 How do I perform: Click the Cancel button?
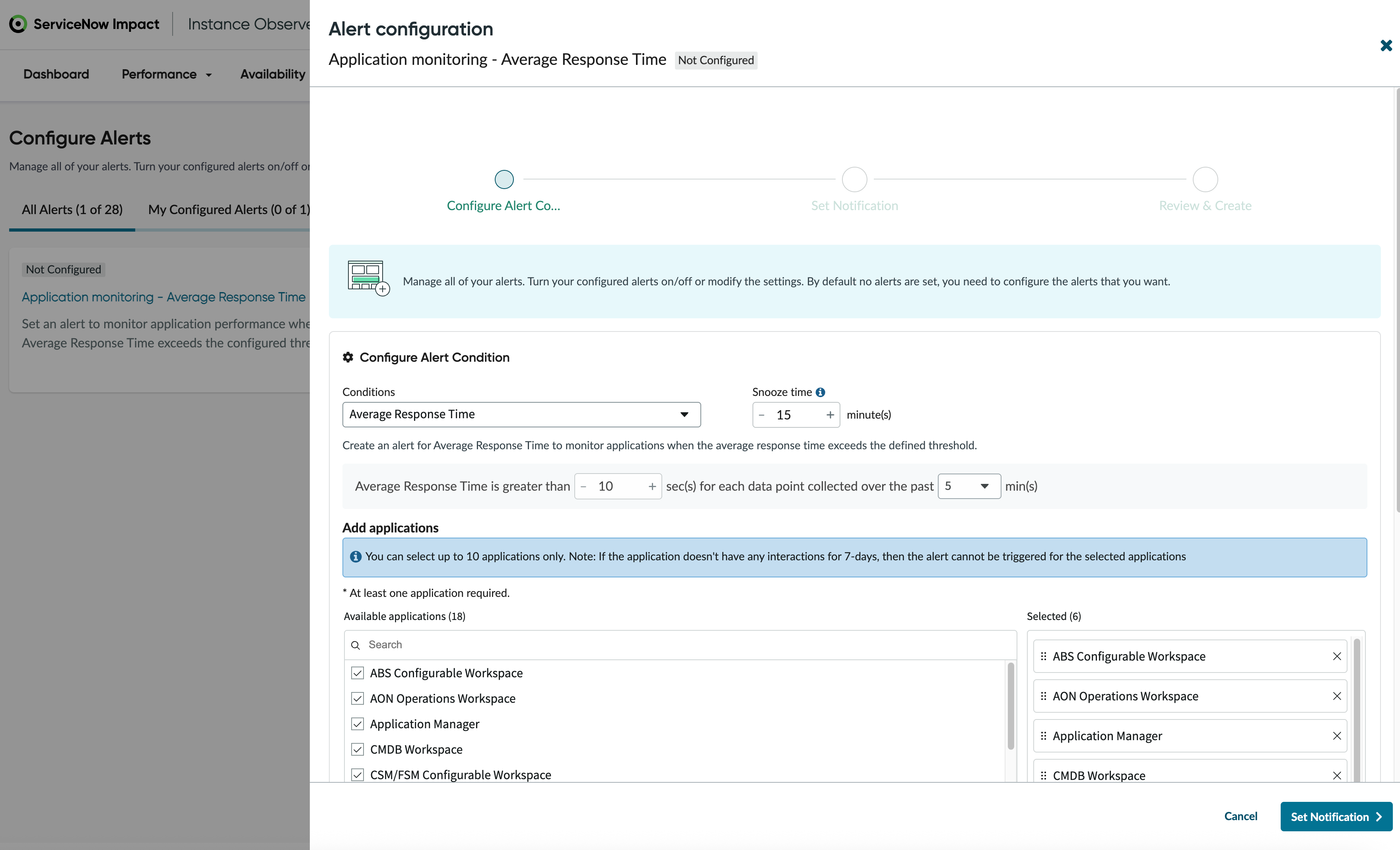(1241, 817)
